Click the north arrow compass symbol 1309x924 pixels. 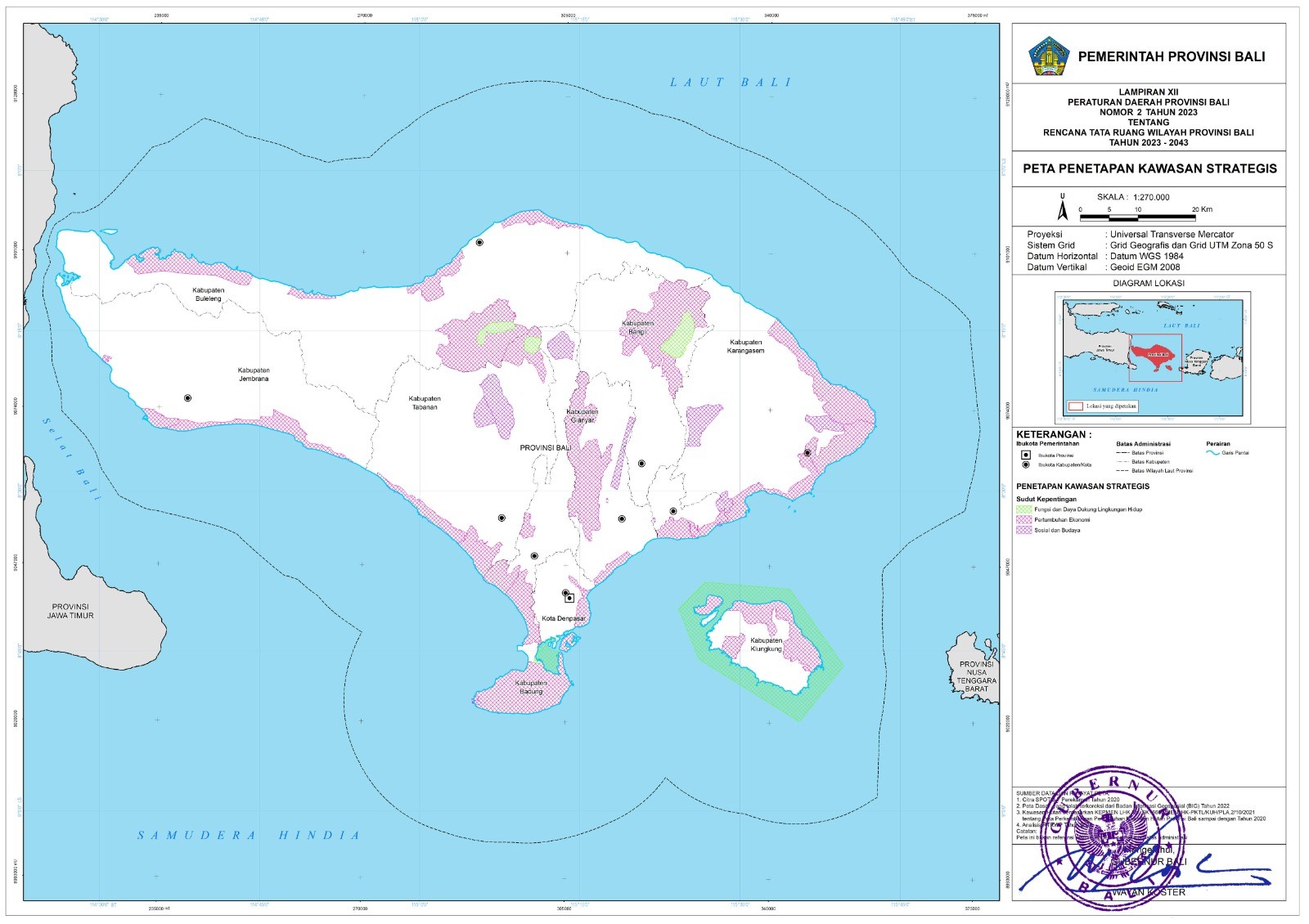click(x=1063, y=208)
